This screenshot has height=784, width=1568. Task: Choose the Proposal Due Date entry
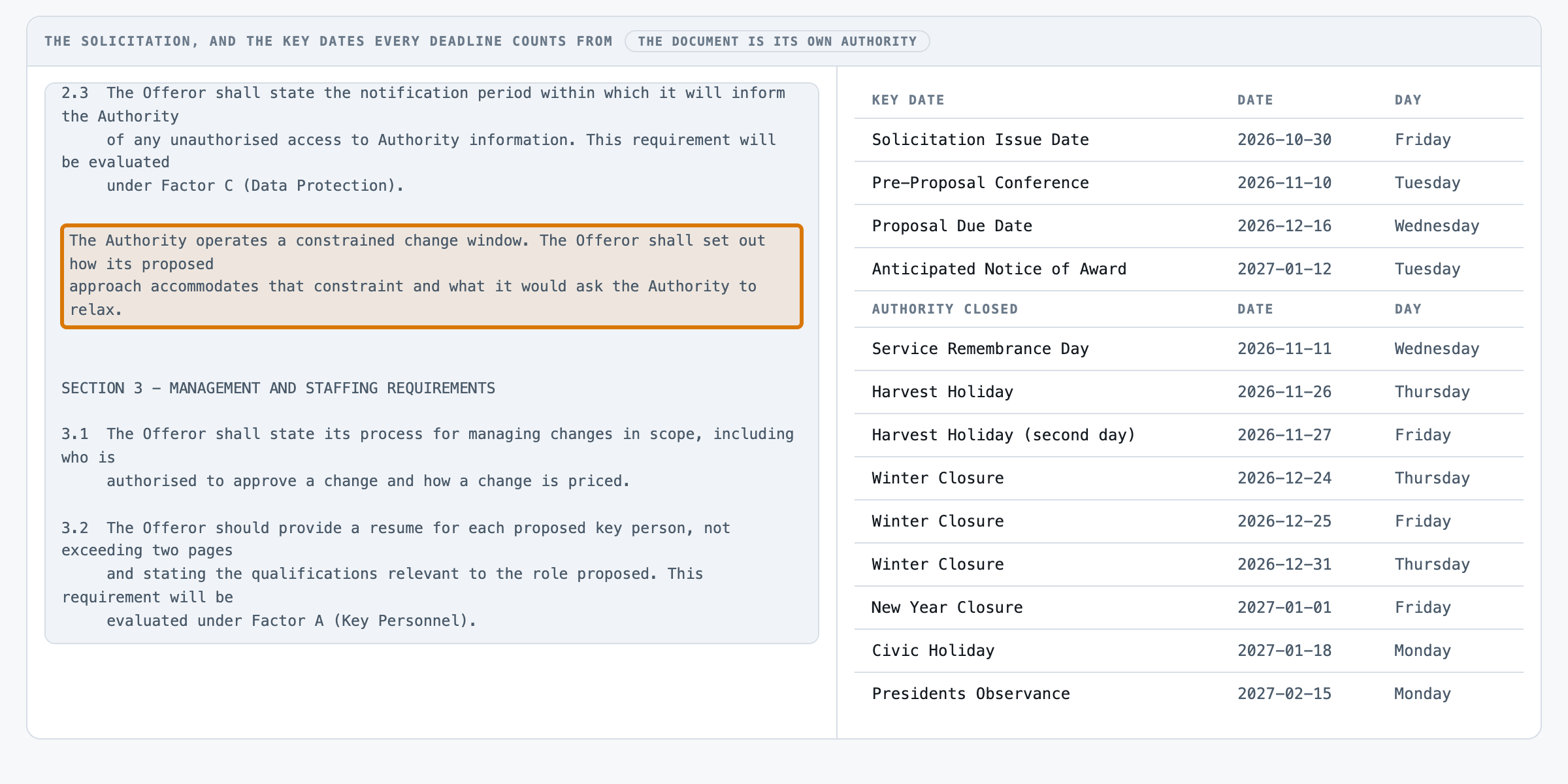click(x=1188, y=226)
